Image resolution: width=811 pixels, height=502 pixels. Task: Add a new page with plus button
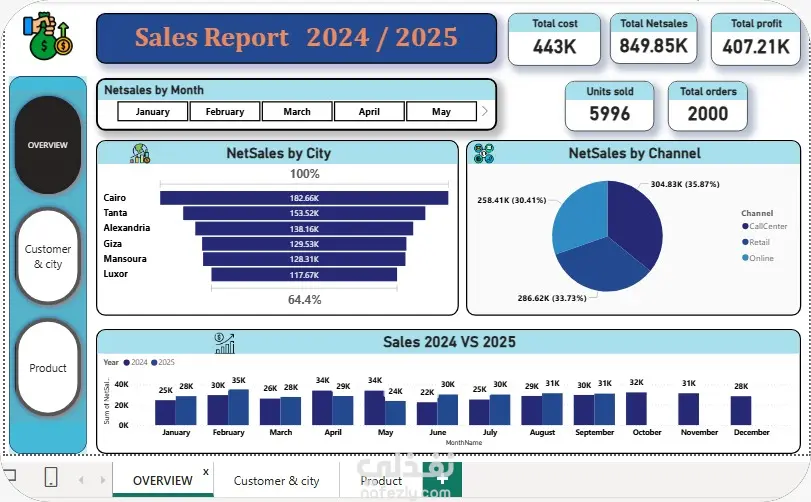pos(442,479)
